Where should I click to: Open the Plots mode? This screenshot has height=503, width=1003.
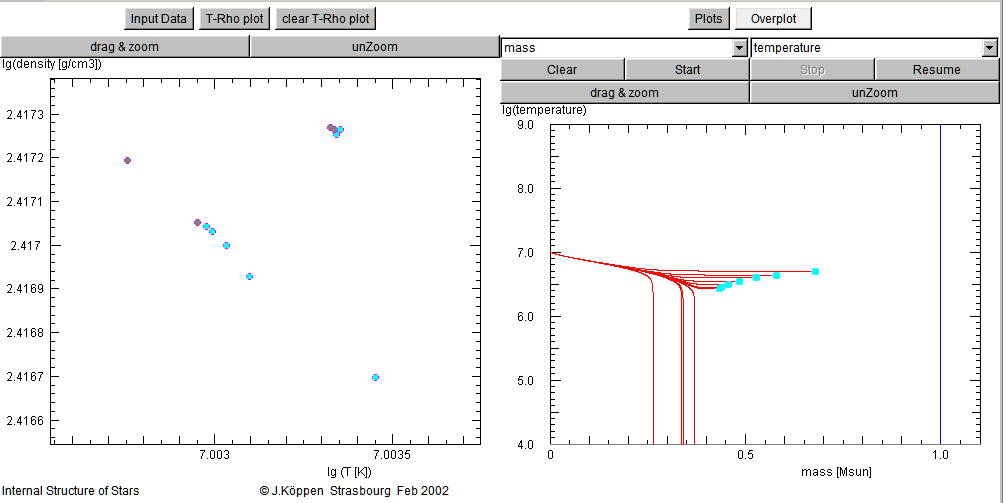708,19
